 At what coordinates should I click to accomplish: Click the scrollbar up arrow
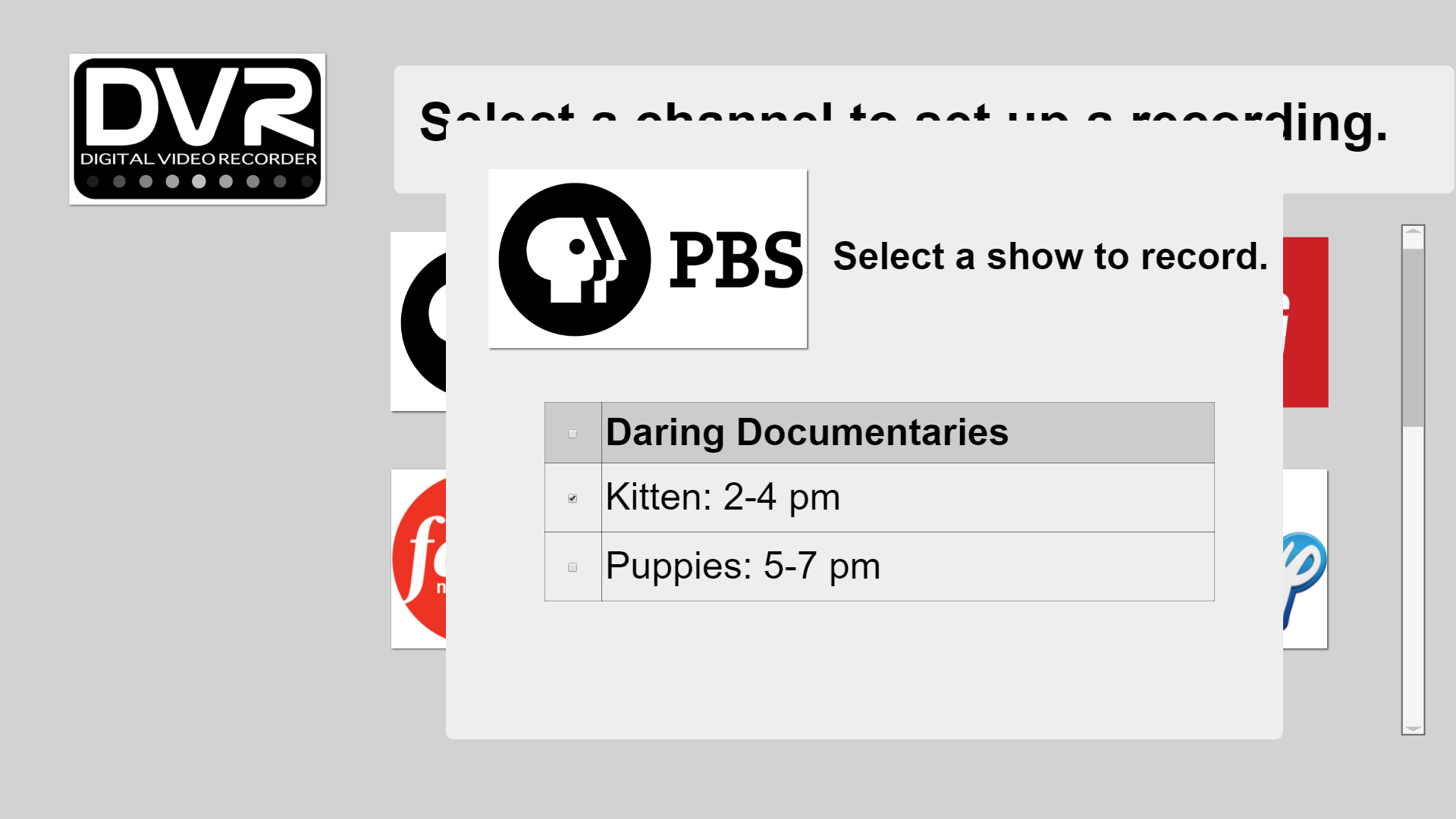(1413, 231)
